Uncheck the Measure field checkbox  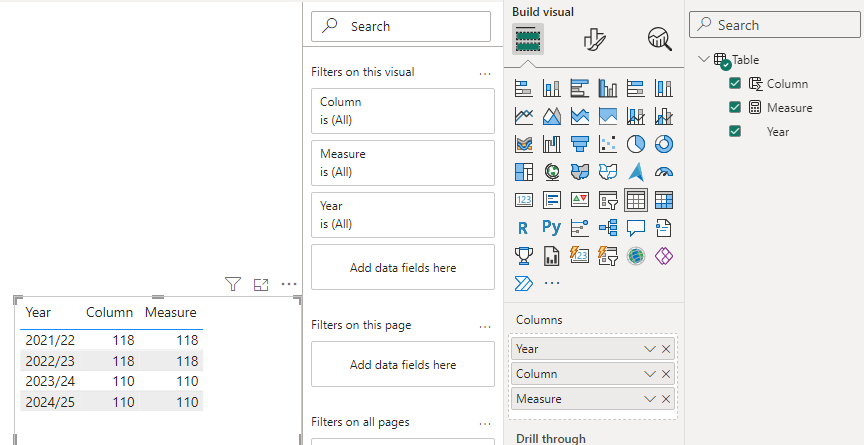(x=735, y=107)
